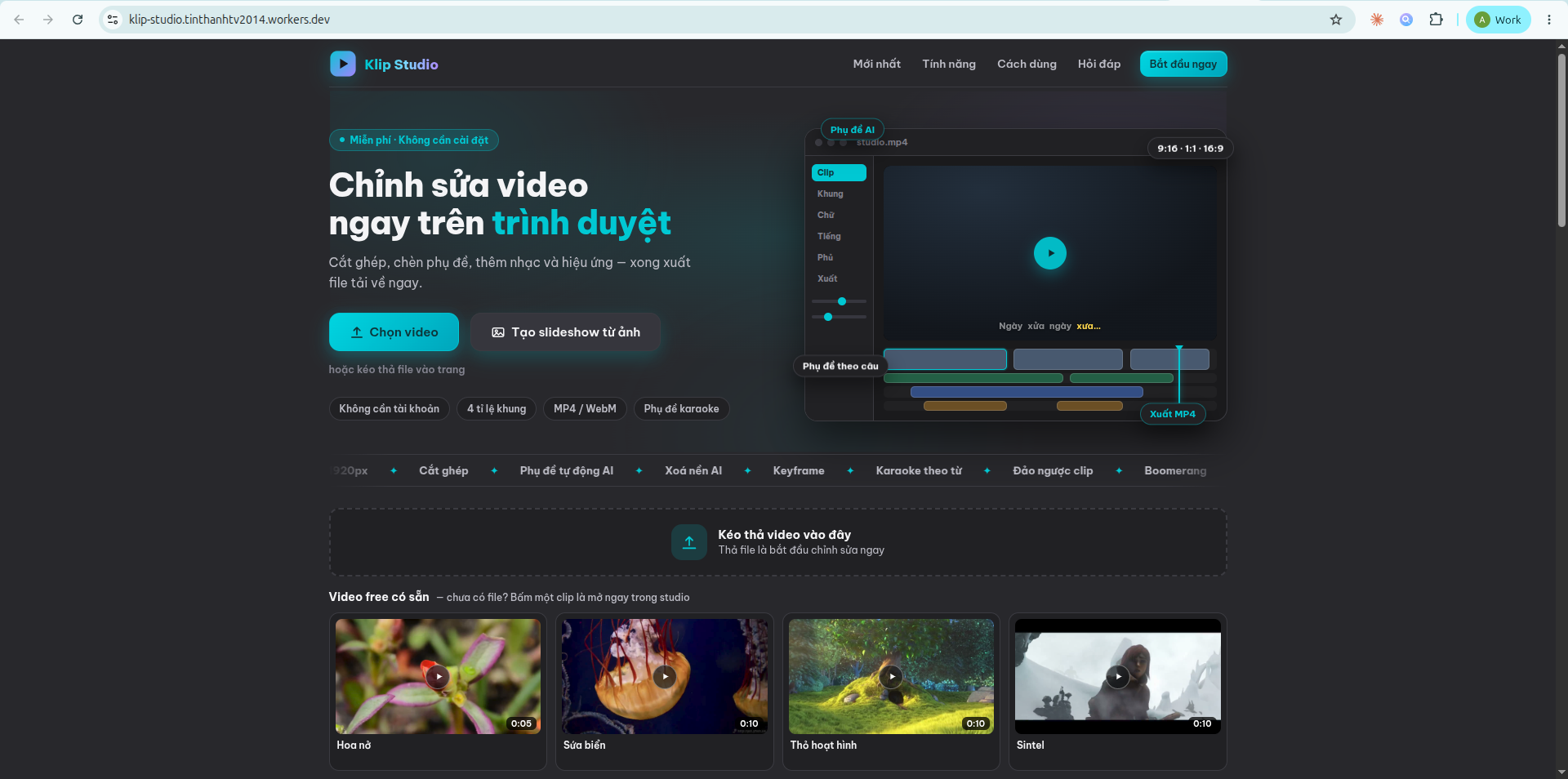The width and height of the screenshot is (1568, 779).
Task: Reload the page
Action: pyautogui.click(x=78, y=20)
